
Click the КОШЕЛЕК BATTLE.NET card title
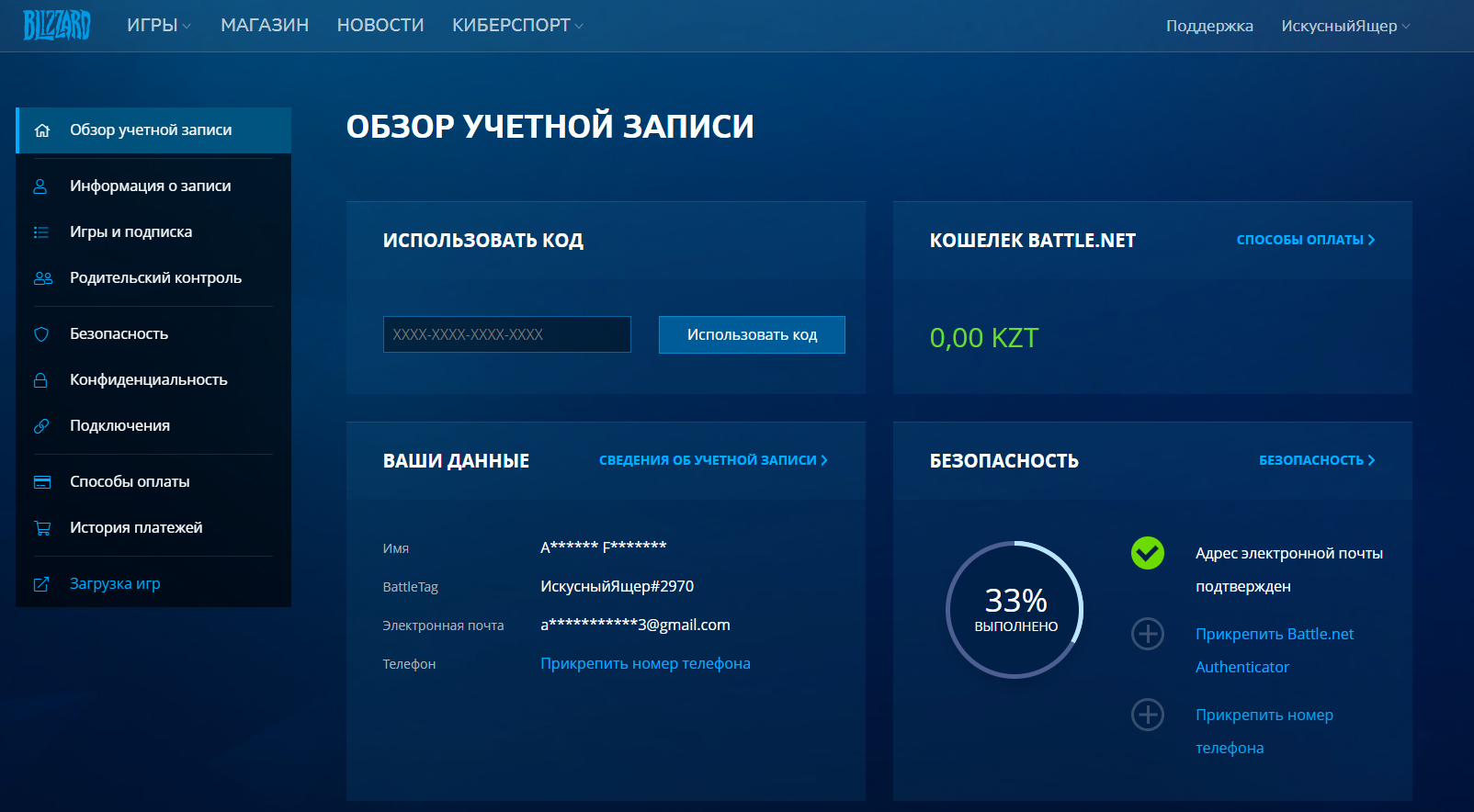click(1033, 241)
